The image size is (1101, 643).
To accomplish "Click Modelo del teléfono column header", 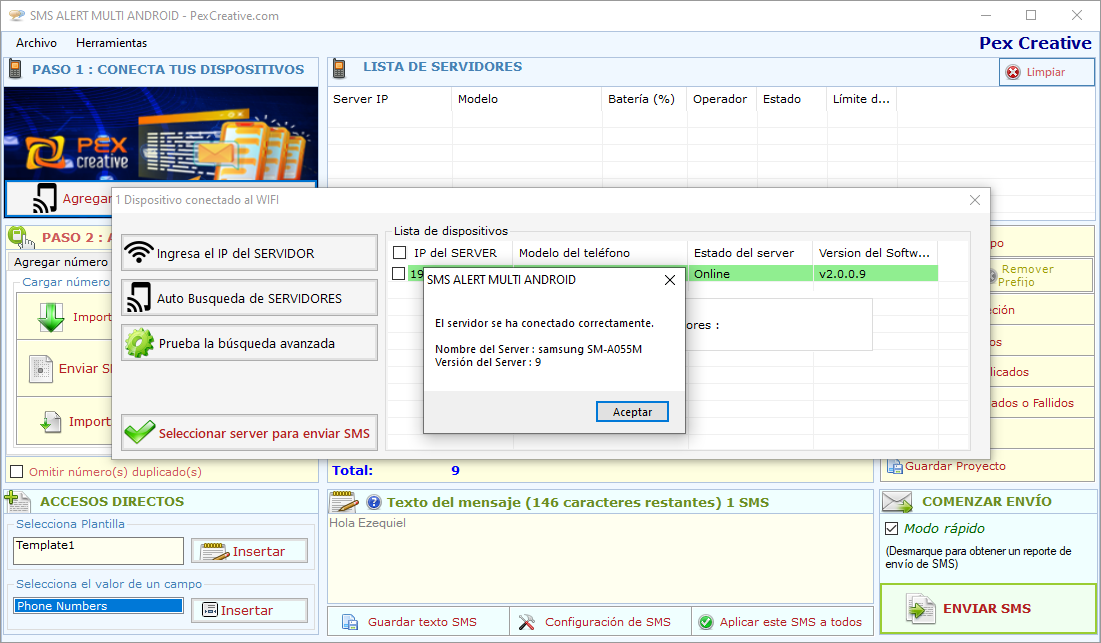I will coord(574,253).
